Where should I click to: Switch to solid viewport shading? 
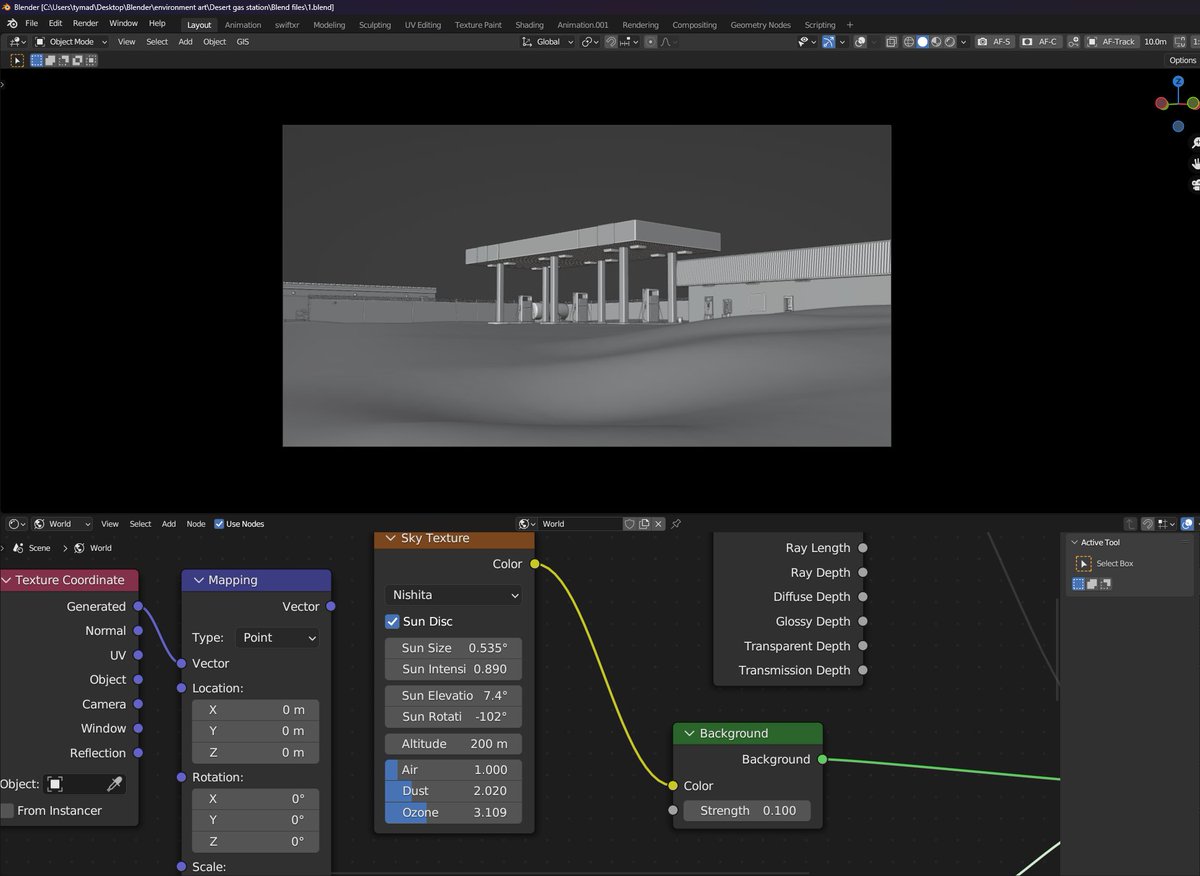pyautogui.click(x=922, y=42)
